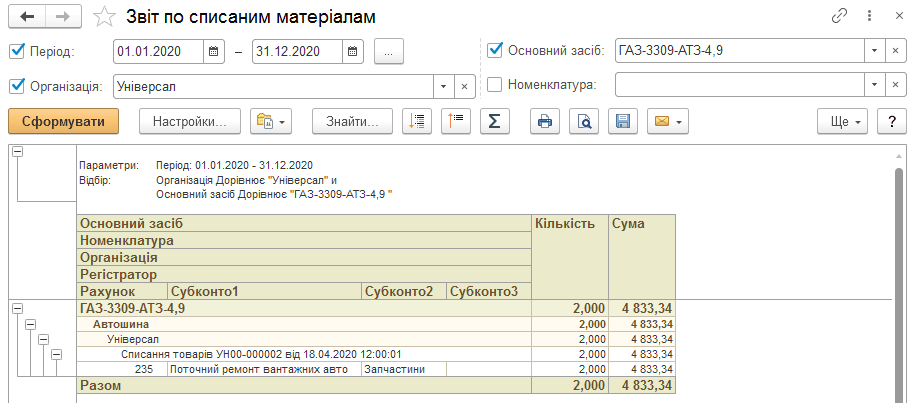Click the end date field 31.12.2020
Image resolution: width=916 pixels, height=403 pixels.
(297, 51)
